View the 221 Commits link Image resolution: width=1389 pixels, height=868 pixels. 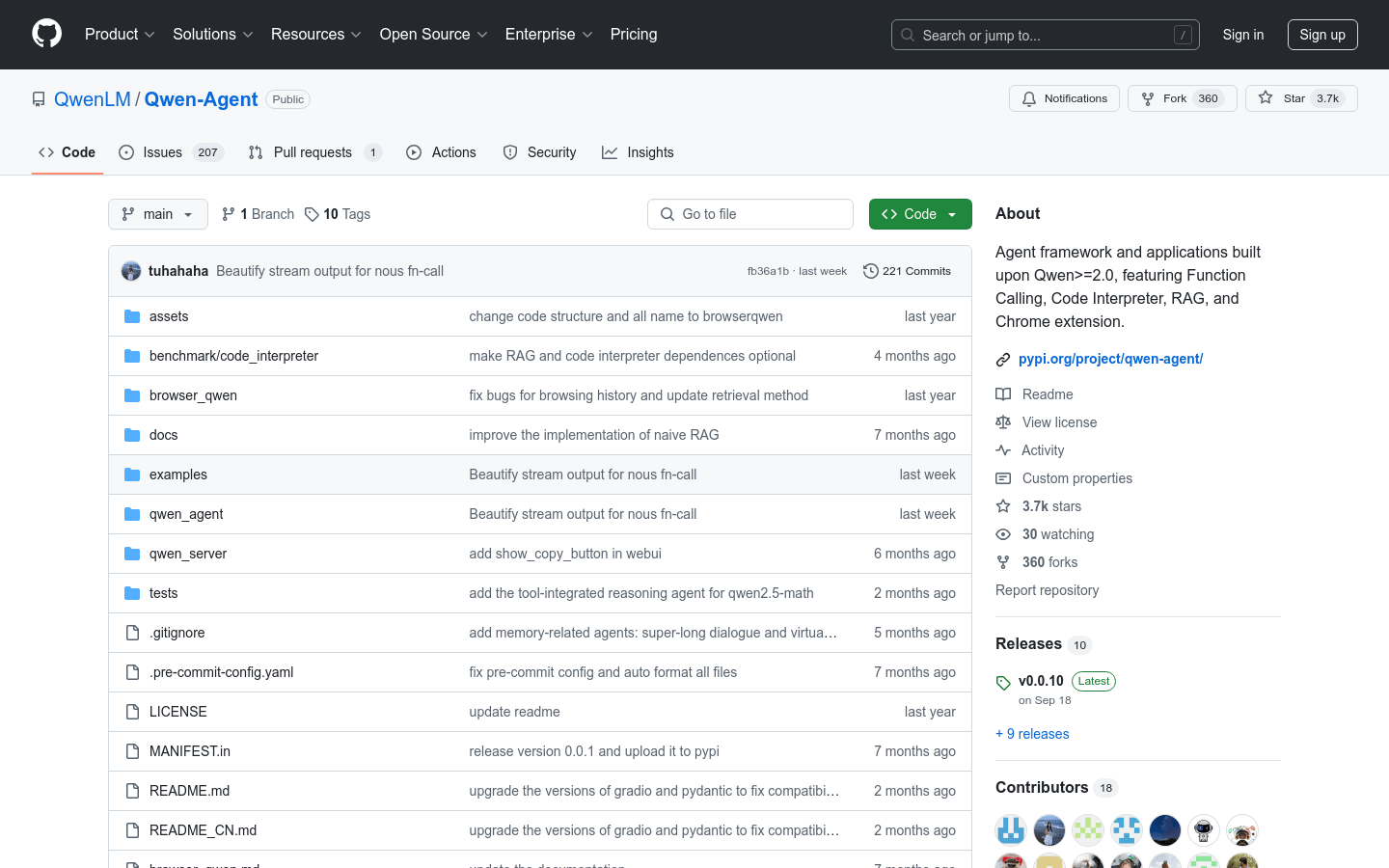(907, 271)
